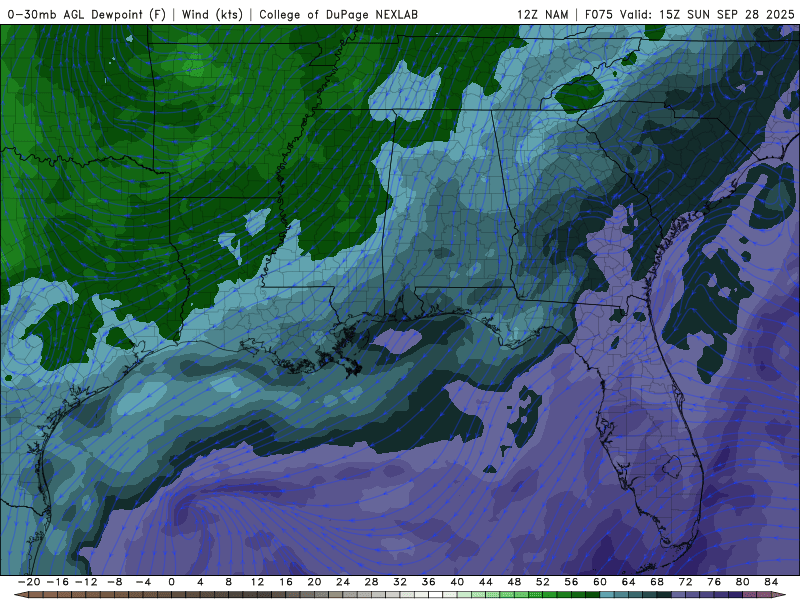This screenshot has width=800, height=600.
Task: Click the '84' value on the color scale
Action: (771, 582)
